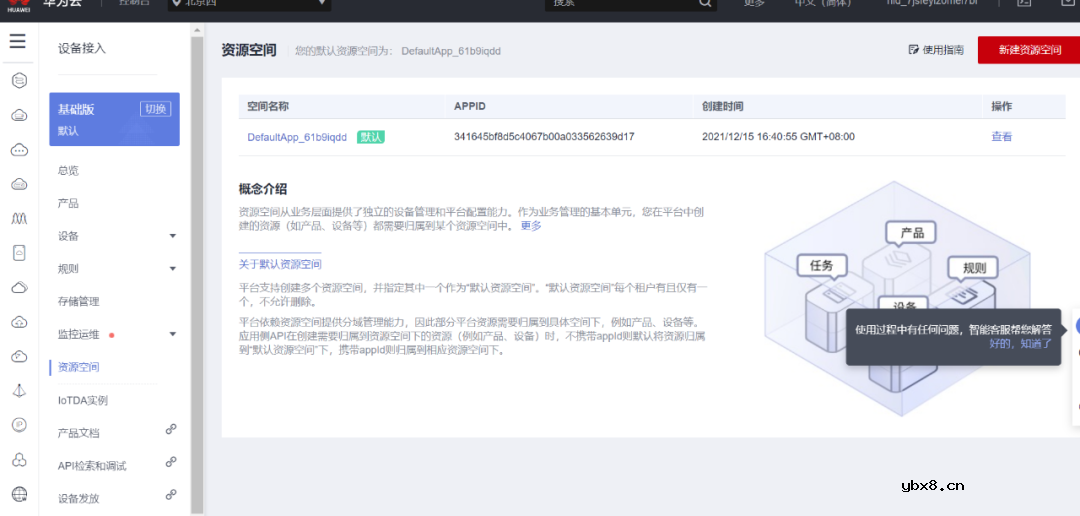1080x516 pixels.
Task: Click the three-peak wave icon in left rail
Action: [19, 218]
